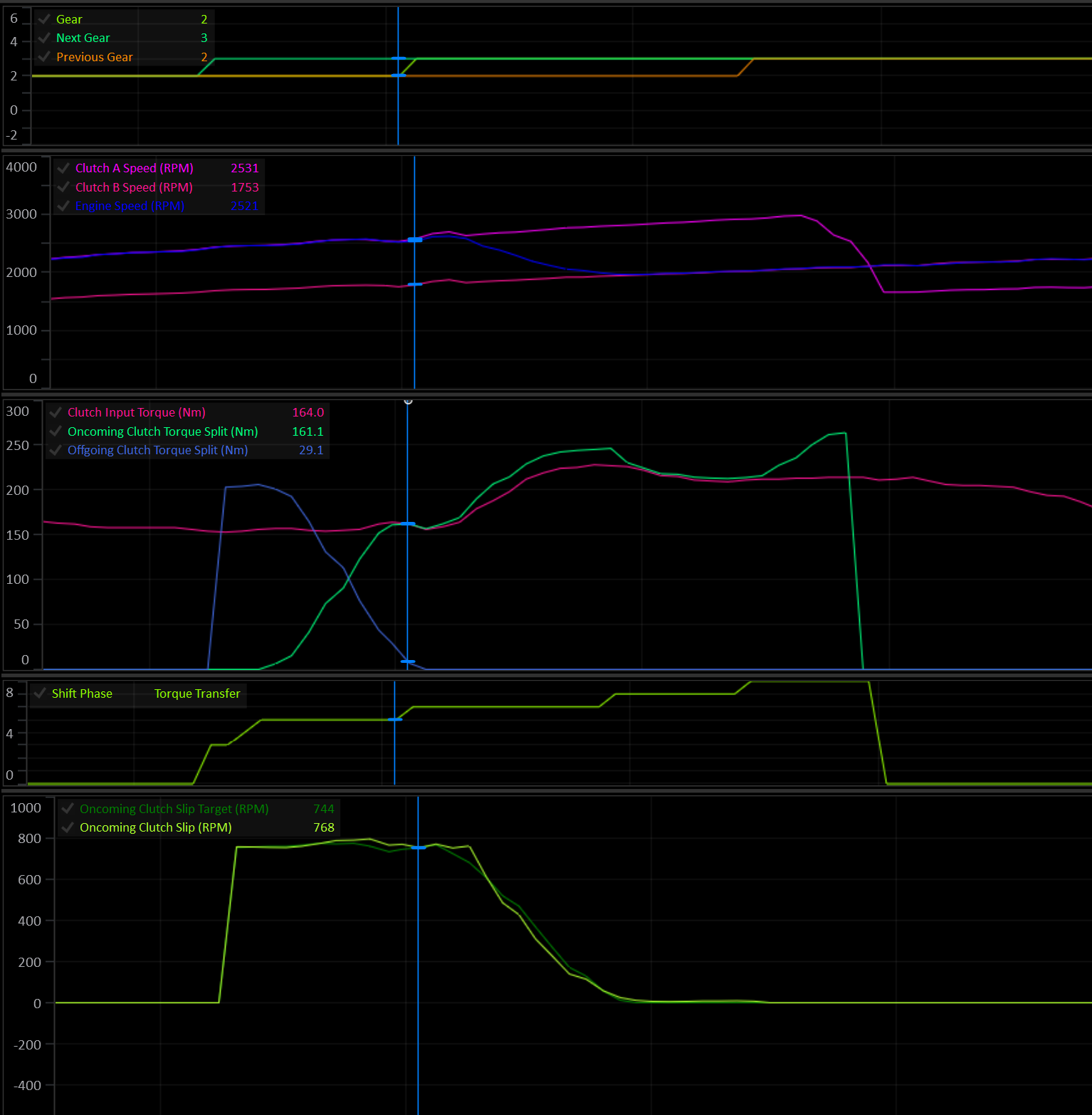Toggle the Oncoming Clutch Slip checkmark
The height and width of the screenshot is (1115, 1092).
(68, 827)
